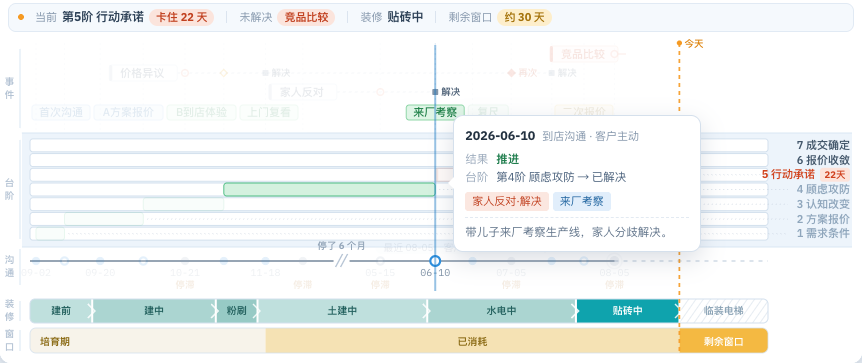Screen dimensions: 862x363
Task: Click the 家人反对 concern label
Action: (302, 92)
